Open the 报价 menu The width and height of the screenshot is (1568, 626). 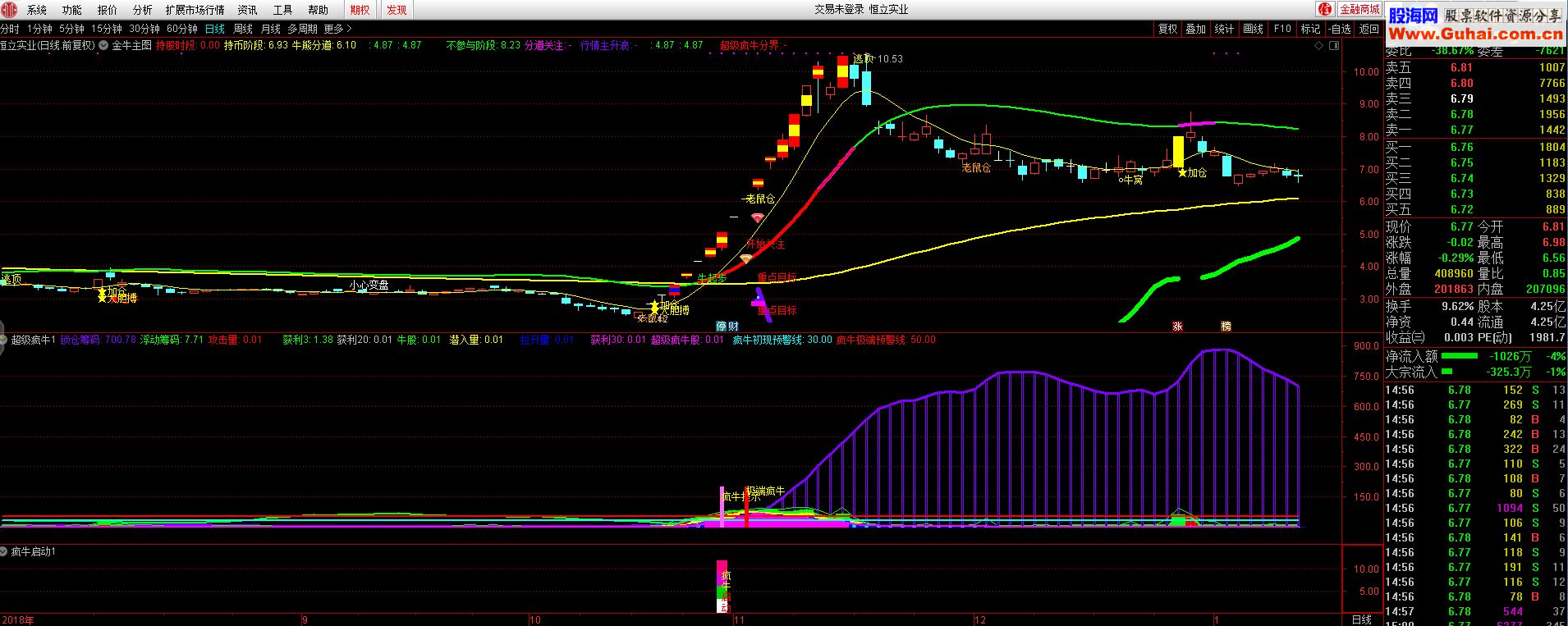(107, 10)
